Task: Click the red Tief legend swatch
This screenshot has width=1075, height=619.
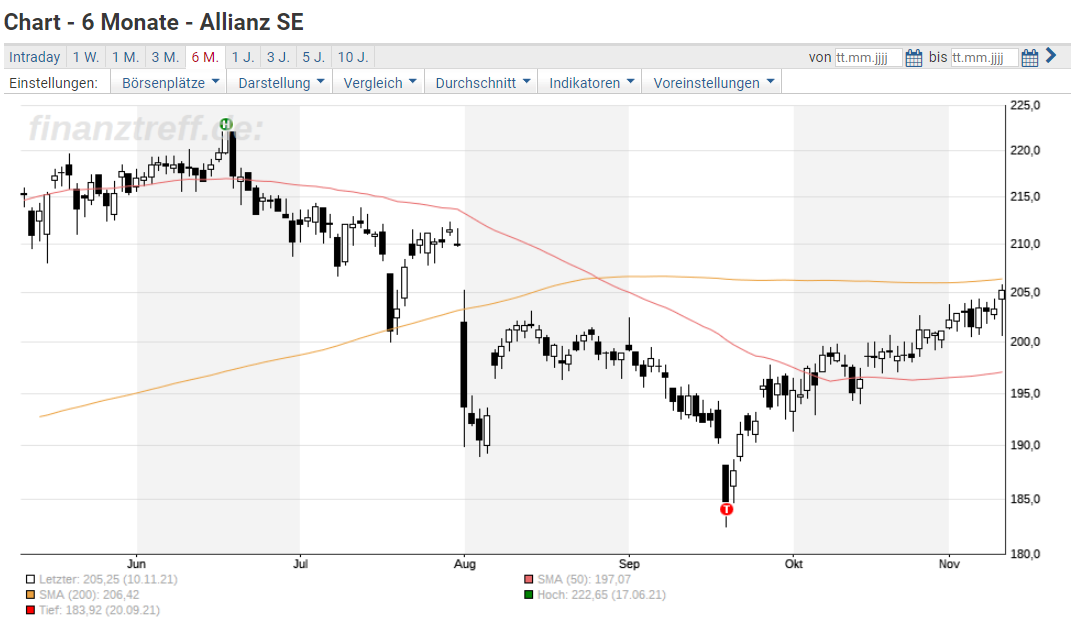Action: pos(30,609)
